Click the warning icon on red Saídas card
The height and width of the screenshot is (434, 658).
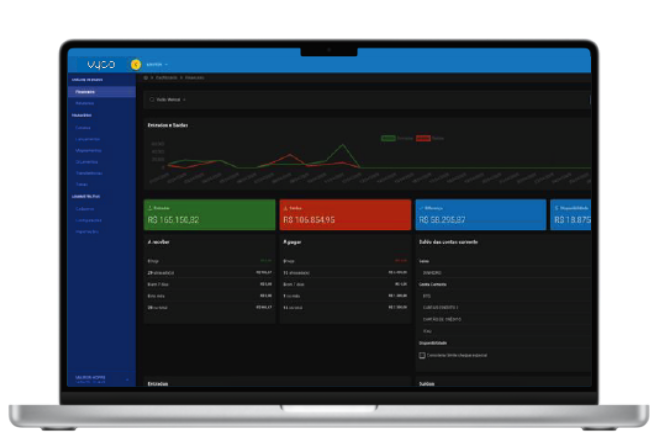pos(285,206)
